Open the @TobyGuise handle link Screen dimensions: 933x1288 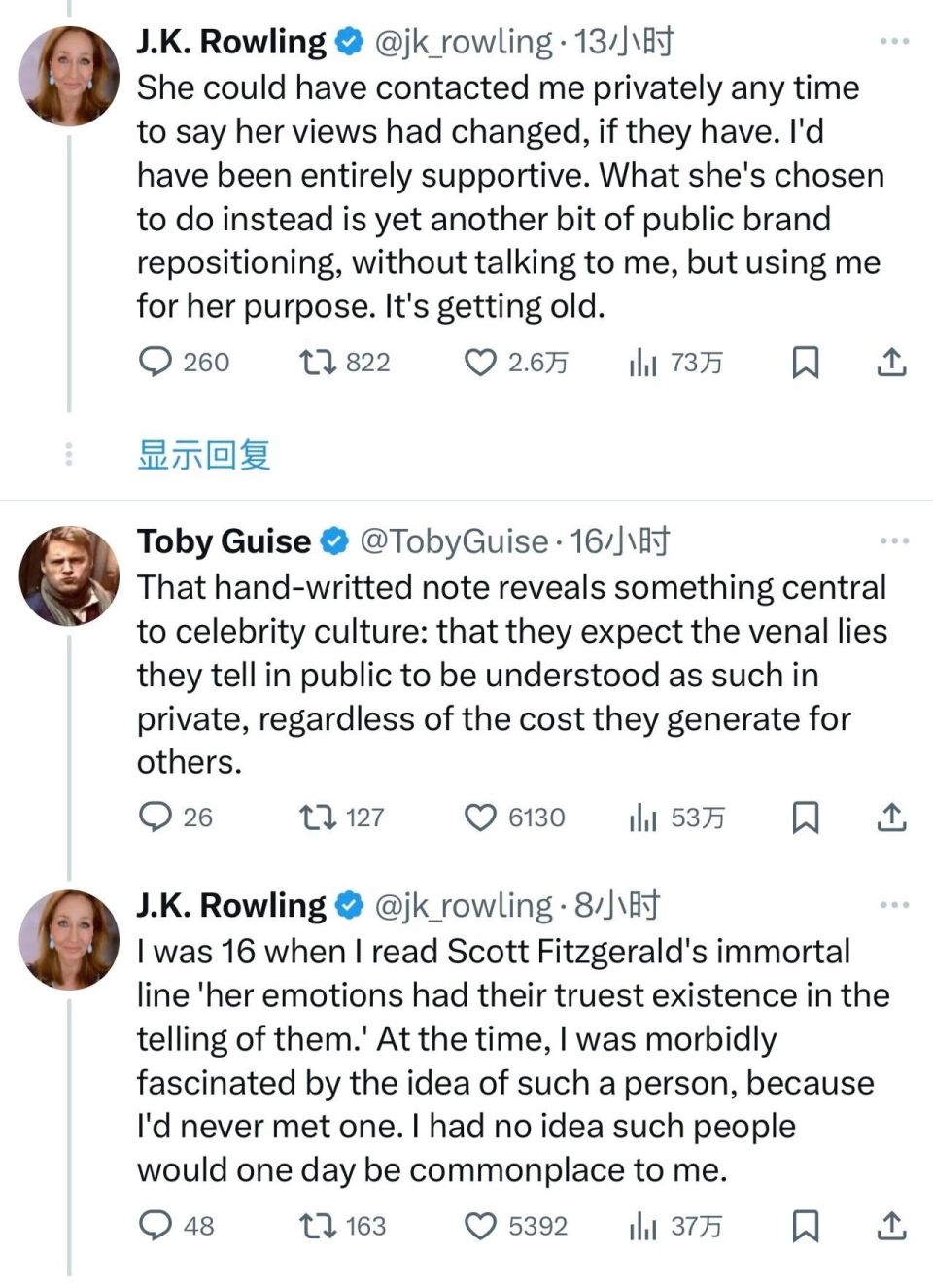tap(454, 541)
